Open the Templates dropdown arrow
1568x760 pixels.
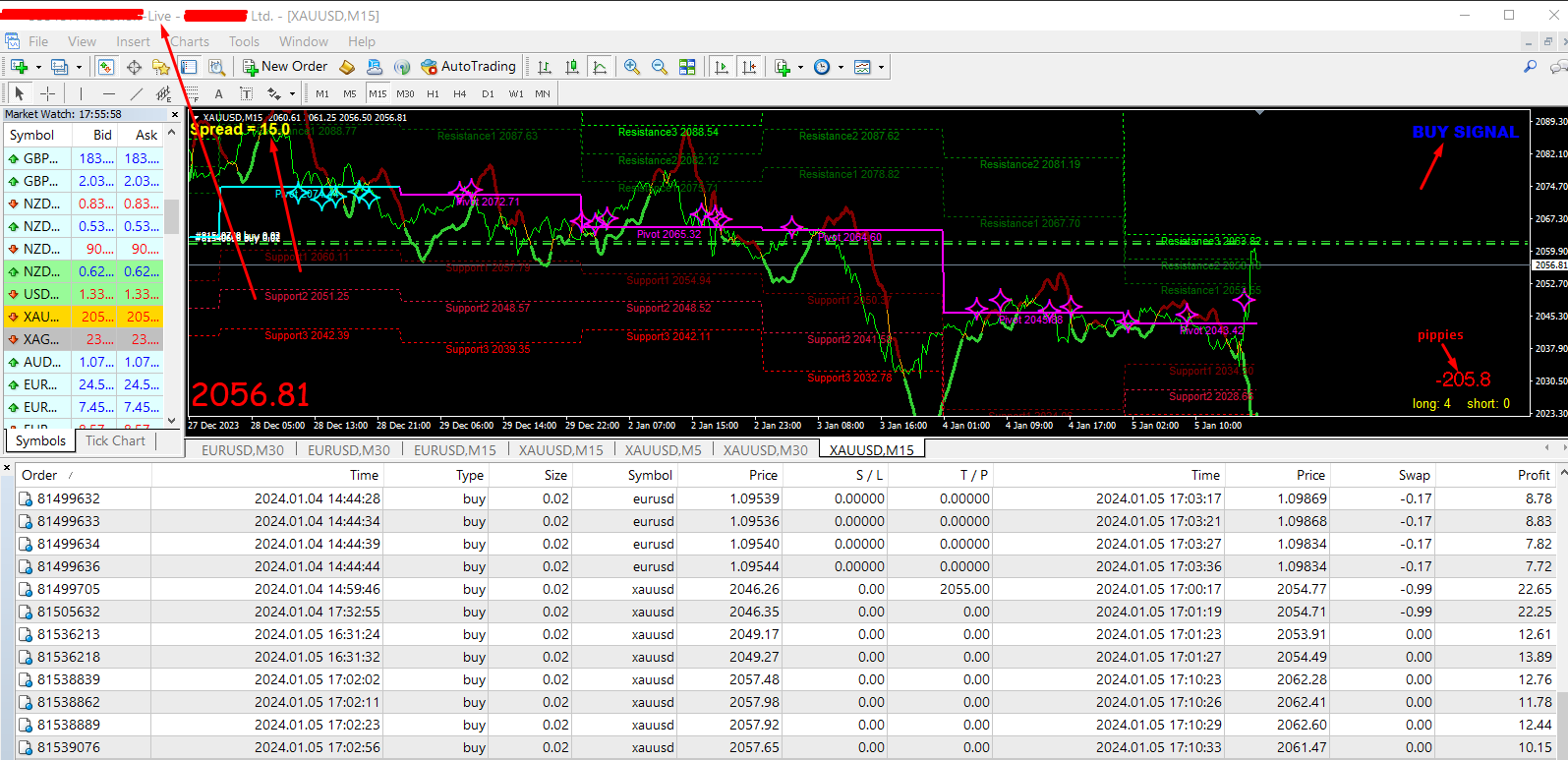click(881, 67)
